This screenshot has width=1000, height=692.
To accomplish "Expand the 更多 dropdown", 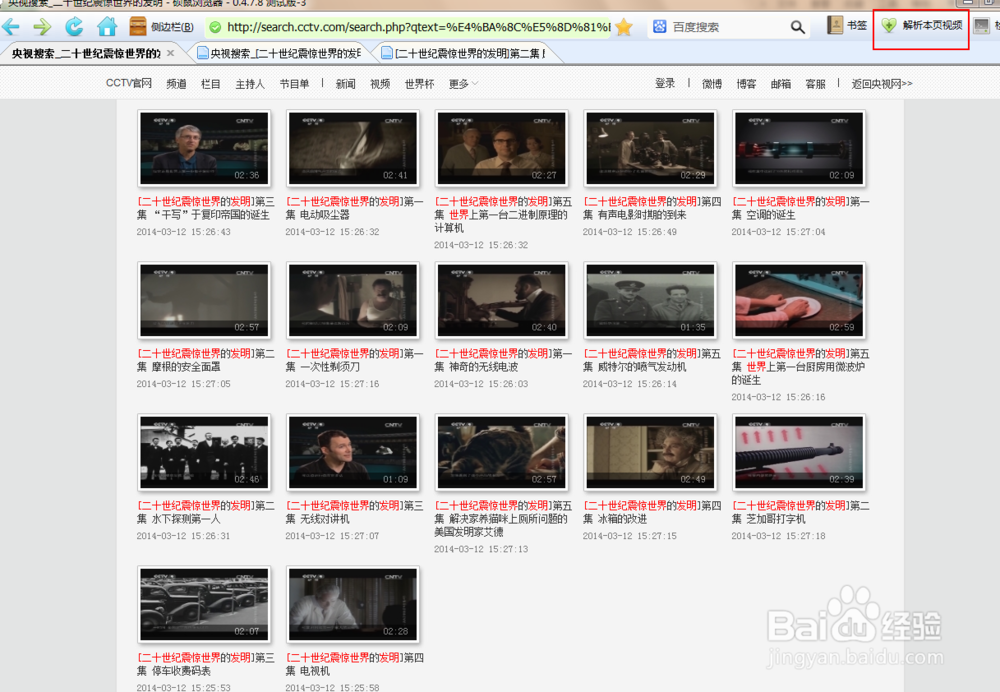I will (463, 84).
